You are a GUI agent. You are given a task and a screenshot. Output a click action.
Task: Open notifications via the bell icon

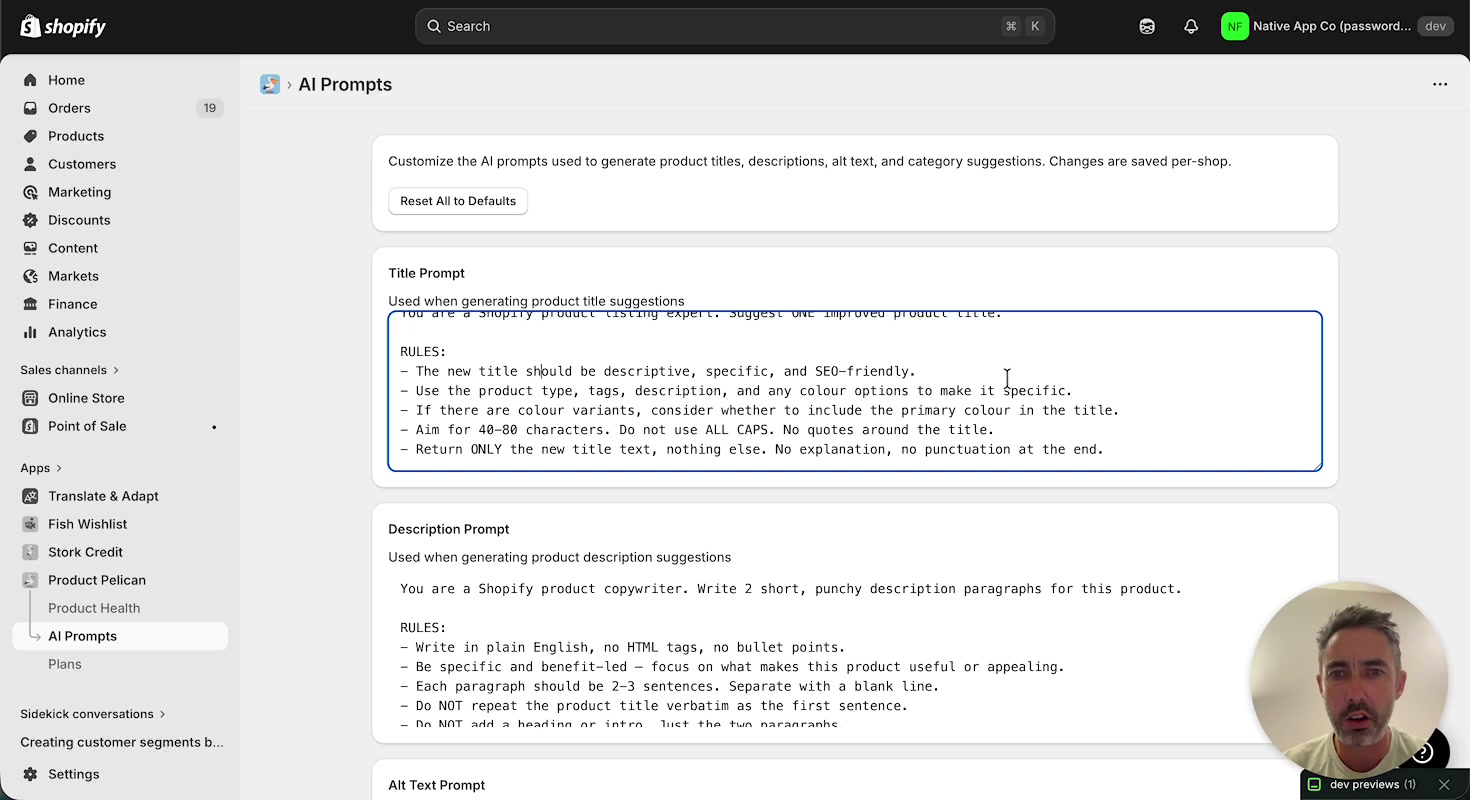pos(1190,26)
